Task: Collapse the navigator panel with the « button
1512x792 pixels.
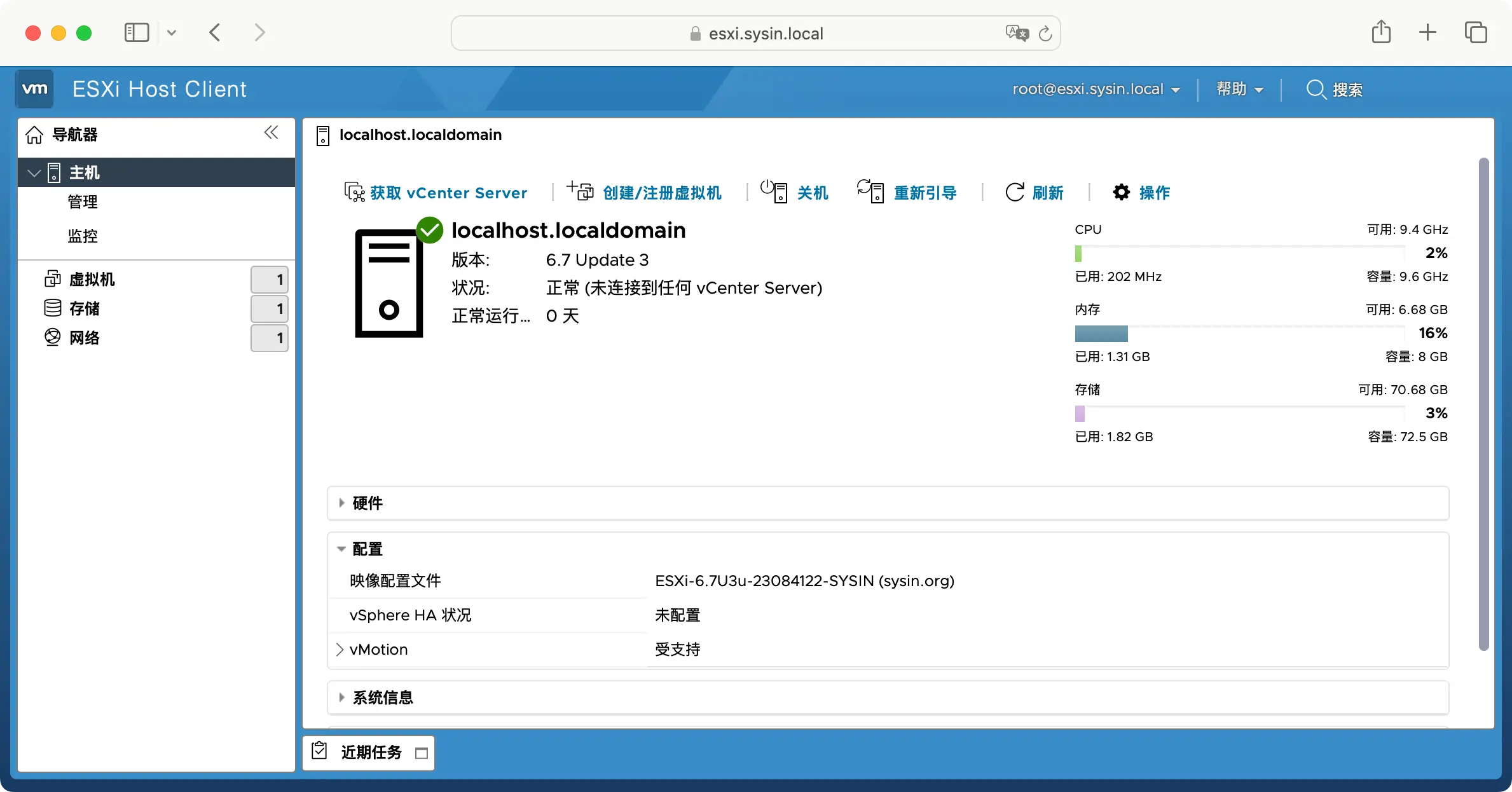Action: [271, 133]
